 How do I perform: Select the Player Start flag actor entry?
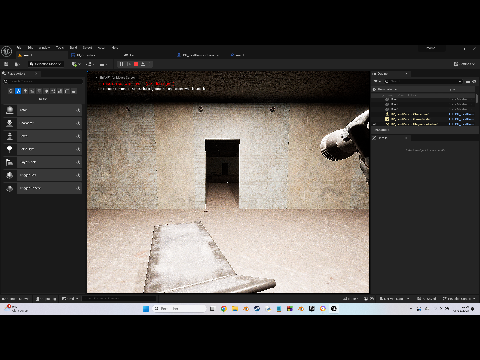43,162
